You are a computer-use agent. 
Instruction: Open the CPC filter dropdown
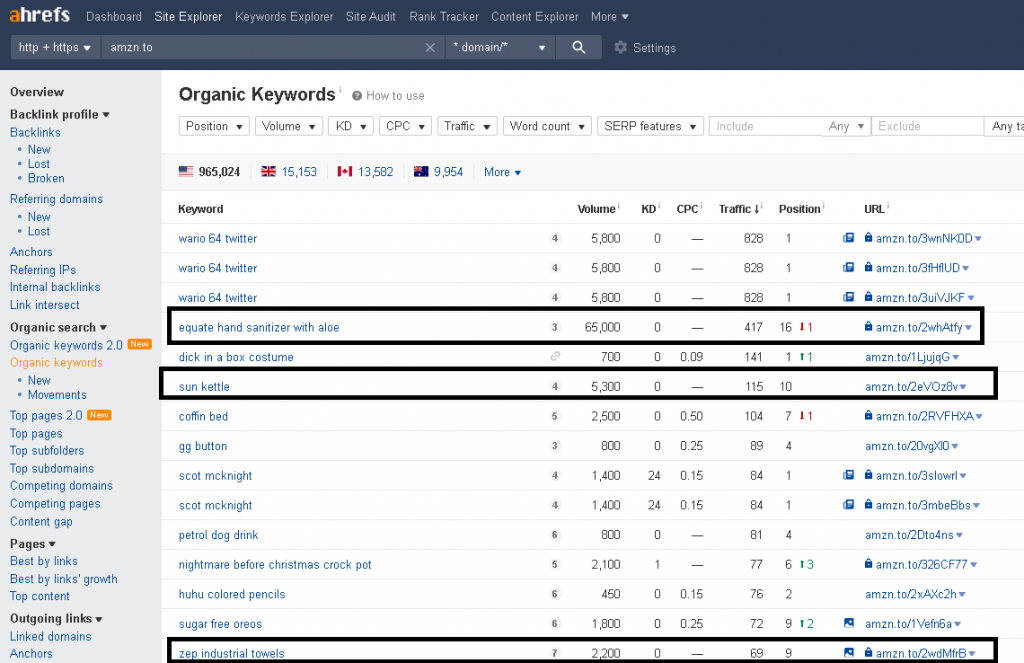click(x=405, y=126)
